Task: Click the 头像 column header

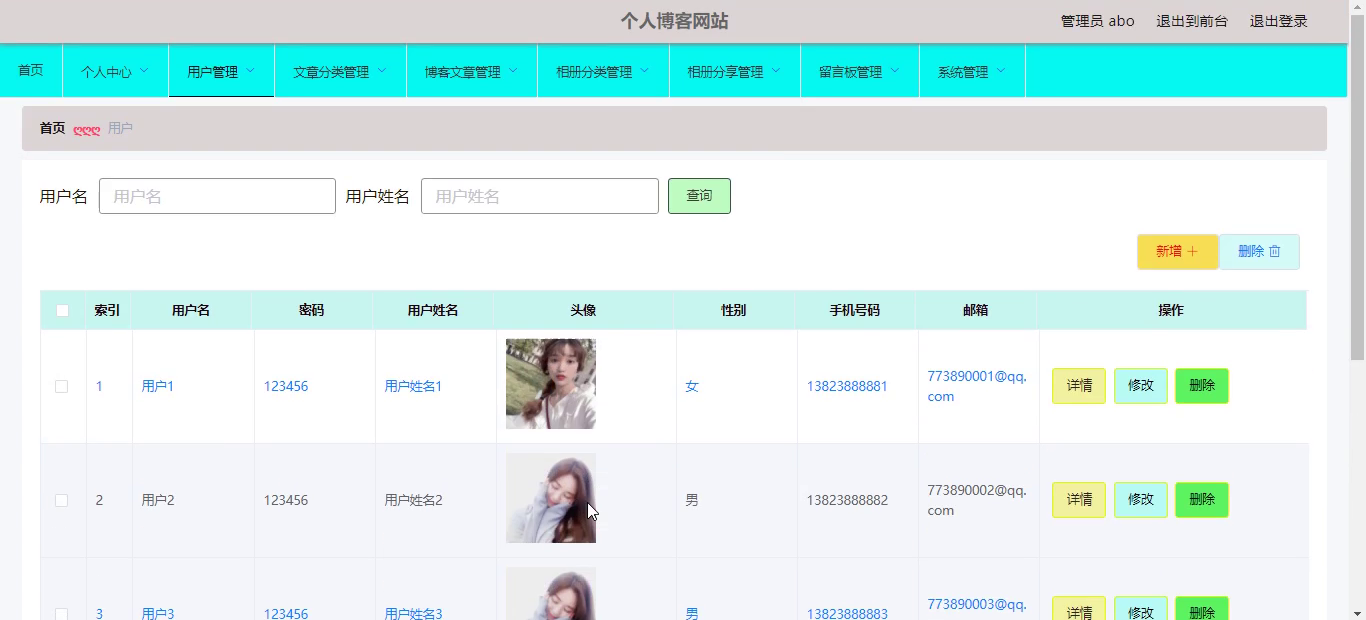Action: pyautogui.click(x=584, y=310)
